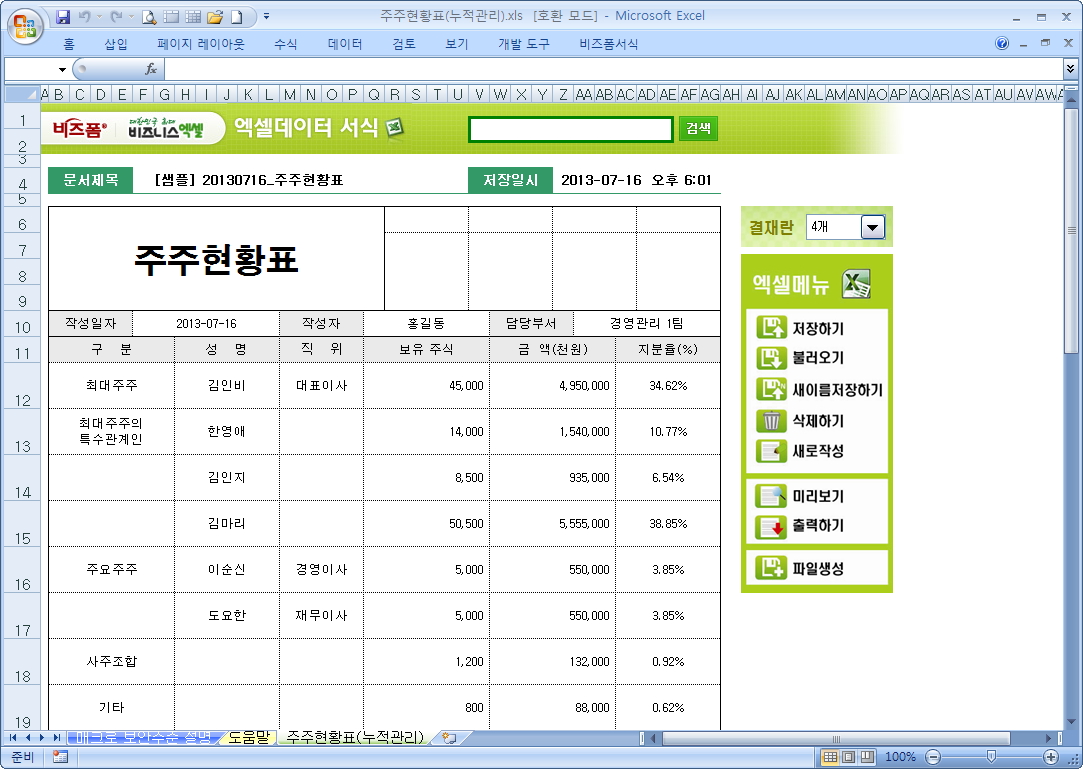Switch to Page Break Preview view

(867, 757)
